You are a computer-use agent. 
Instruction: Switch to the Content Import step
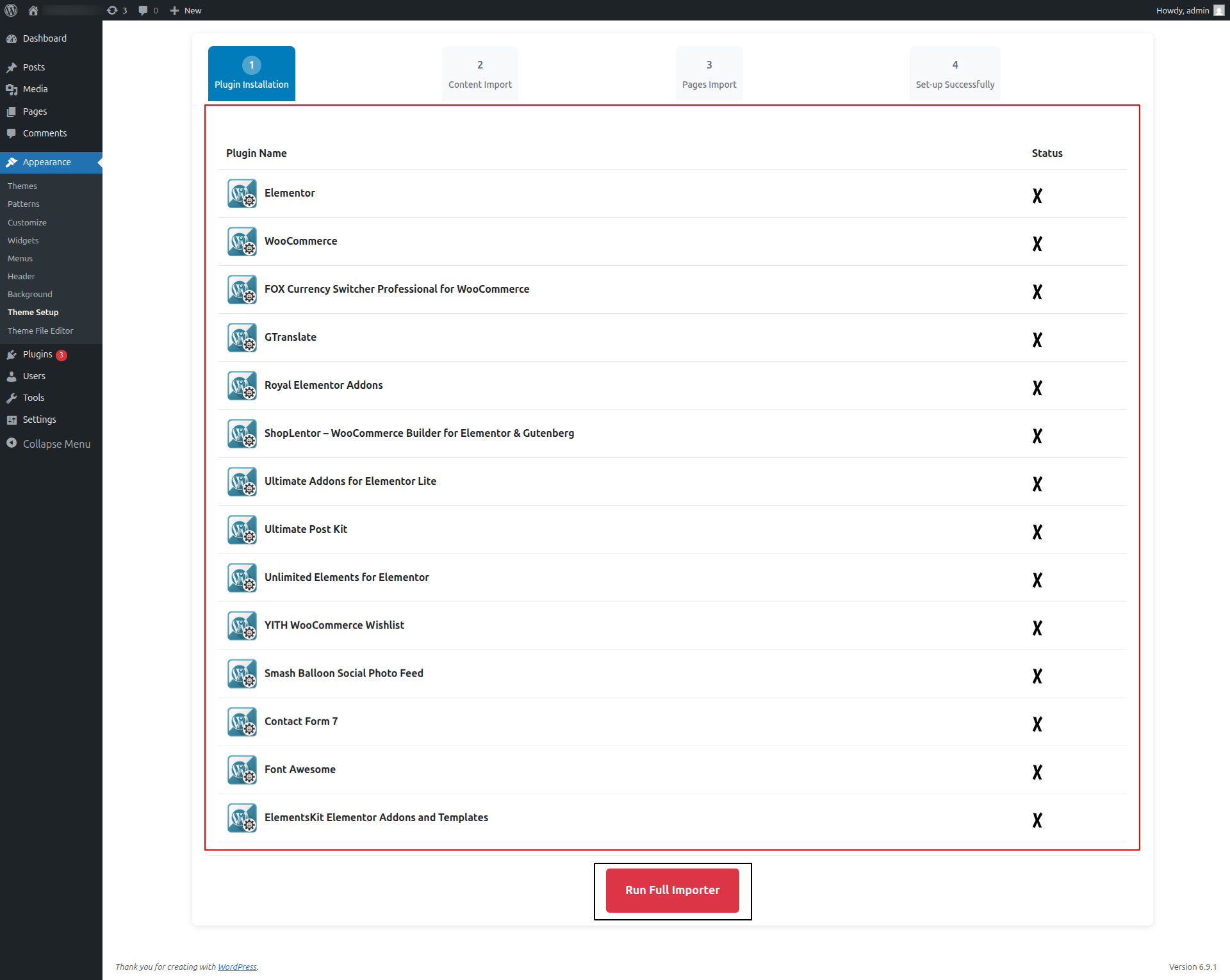[x=480, y=74]
